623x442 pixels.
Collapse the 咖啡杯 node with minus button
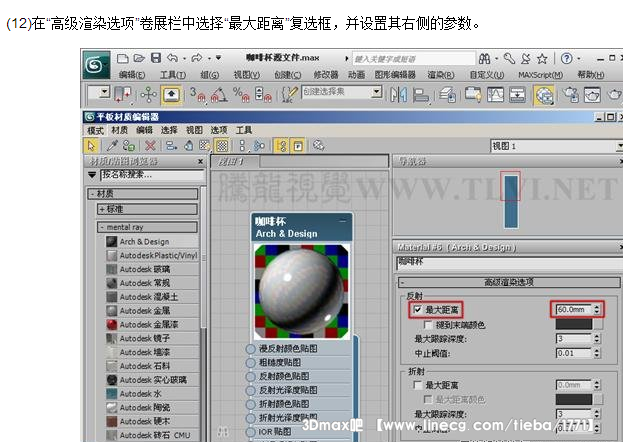[x=342, y=220]
